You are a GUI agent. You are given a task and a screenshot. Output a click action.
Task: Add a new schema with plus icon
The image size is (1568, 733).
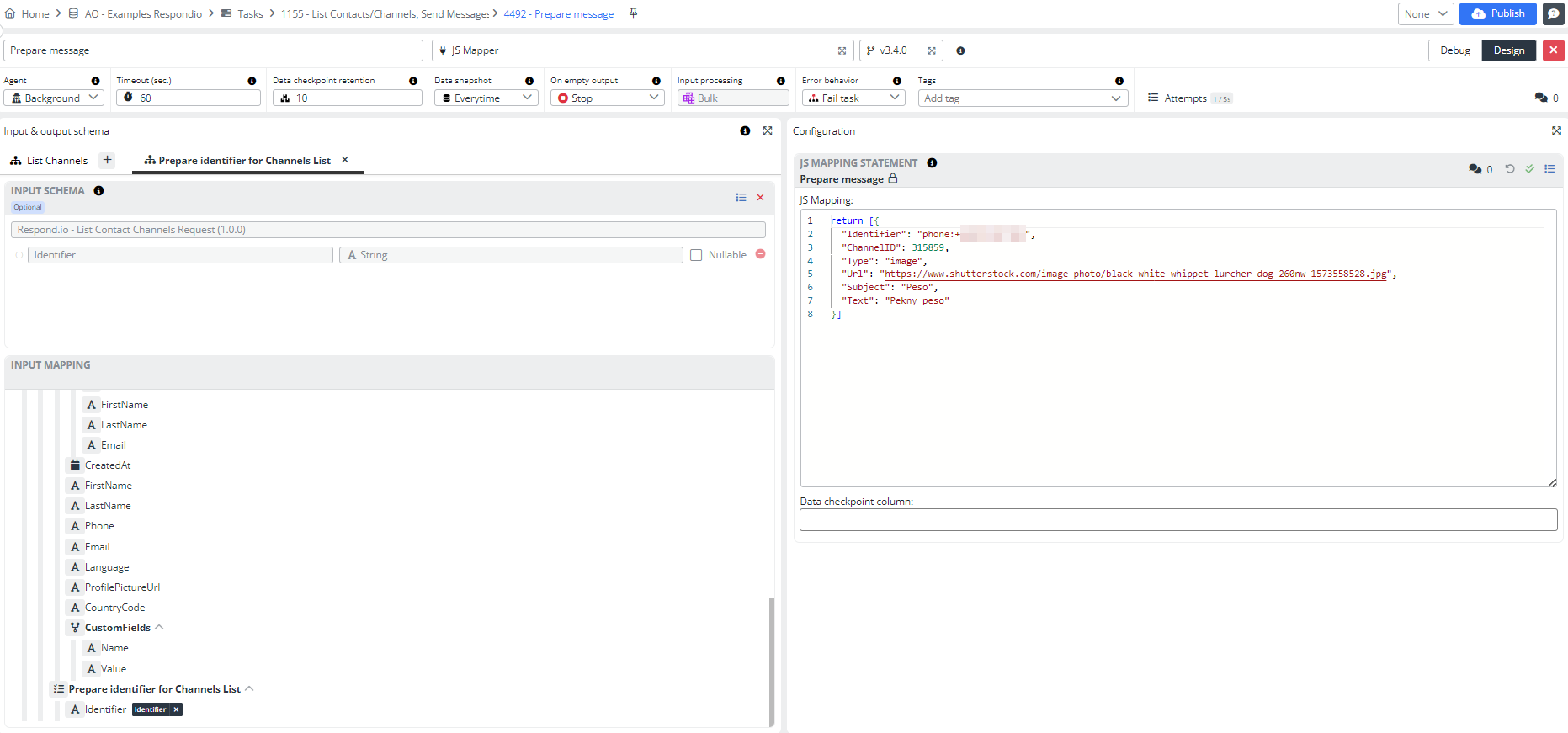click(107, 160)
